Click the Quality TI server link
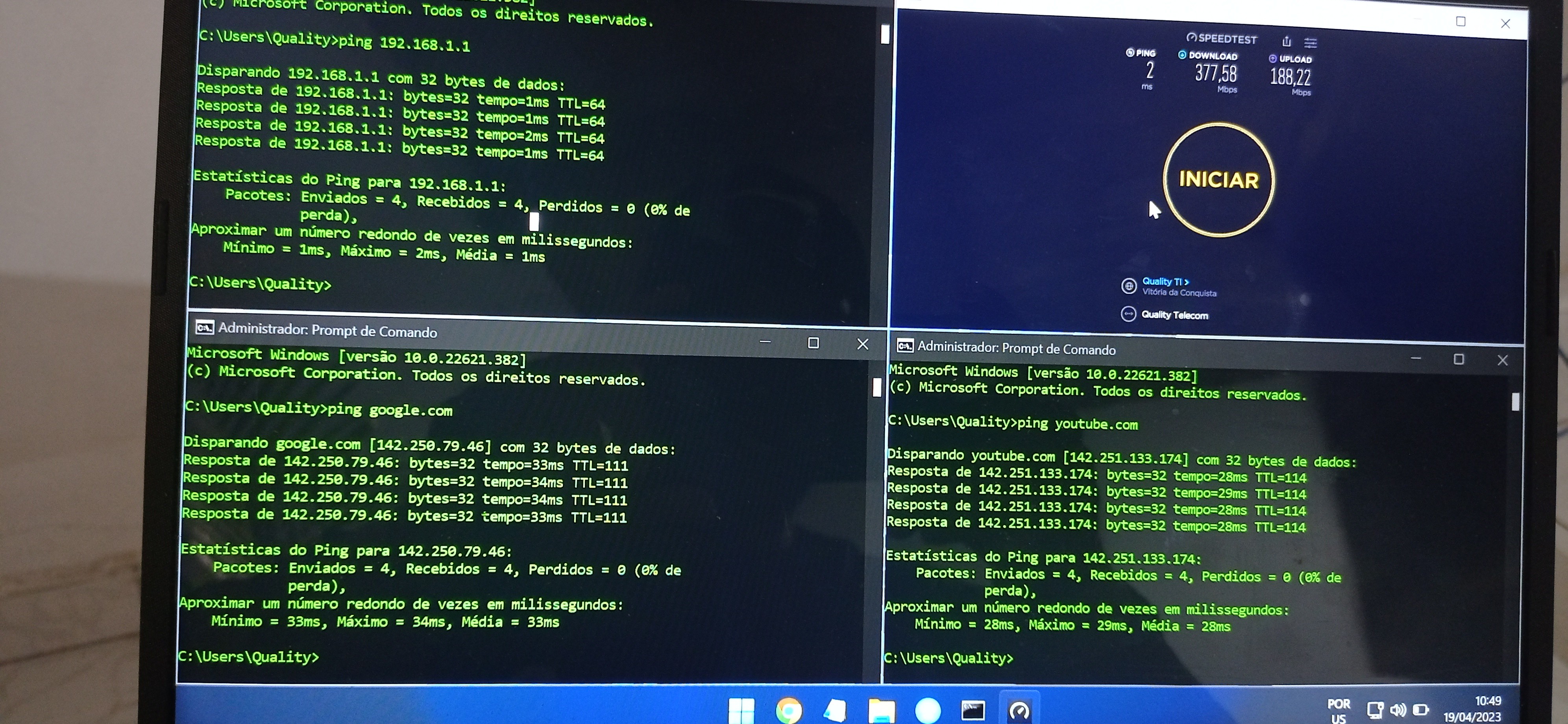The height and width of the screenshot is (724, 1568). pyautogui.click(x=1165, y=281)
